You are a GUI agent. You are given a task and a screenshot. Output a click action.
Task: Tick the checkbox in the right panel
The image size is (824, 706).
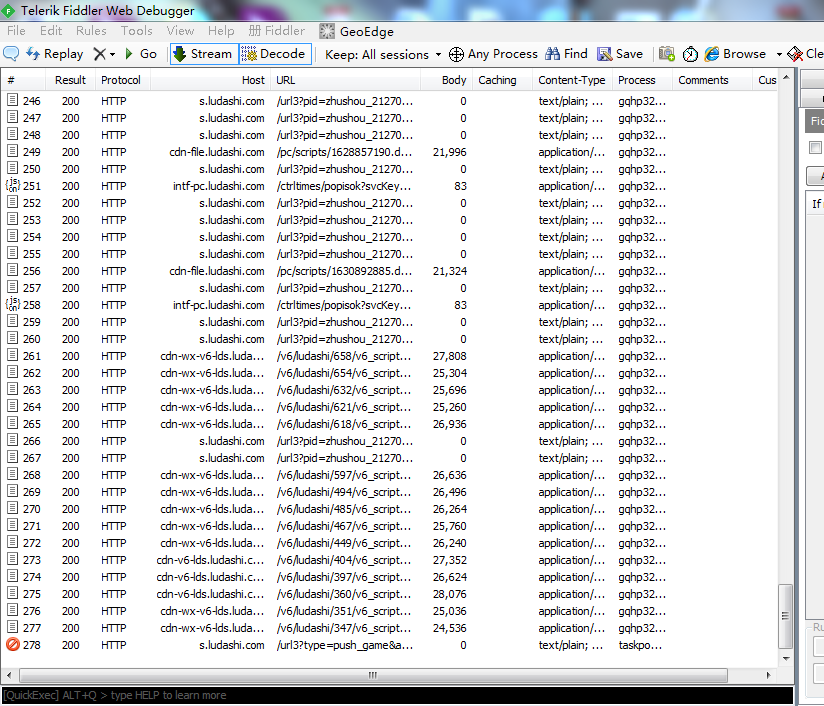815,148
